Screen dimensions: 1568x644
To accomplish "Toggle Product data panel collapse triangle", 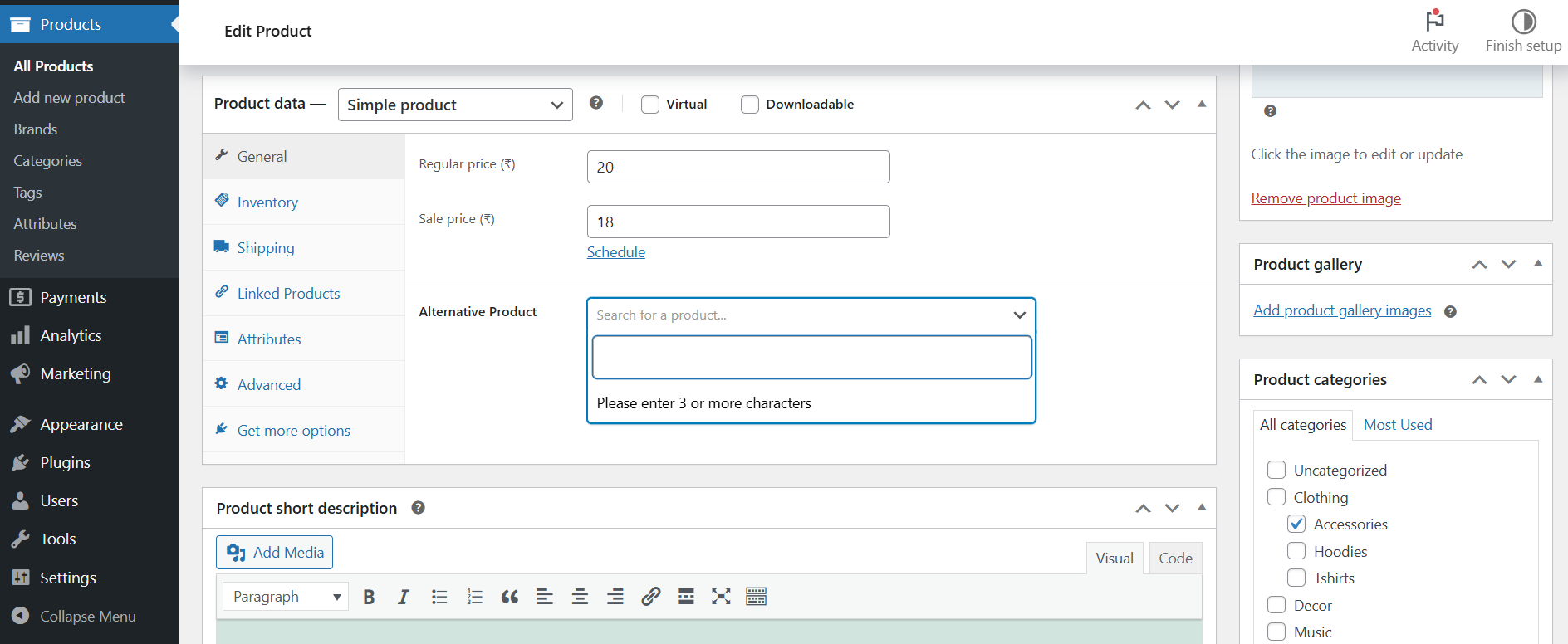I will [x=1202, y=104].
